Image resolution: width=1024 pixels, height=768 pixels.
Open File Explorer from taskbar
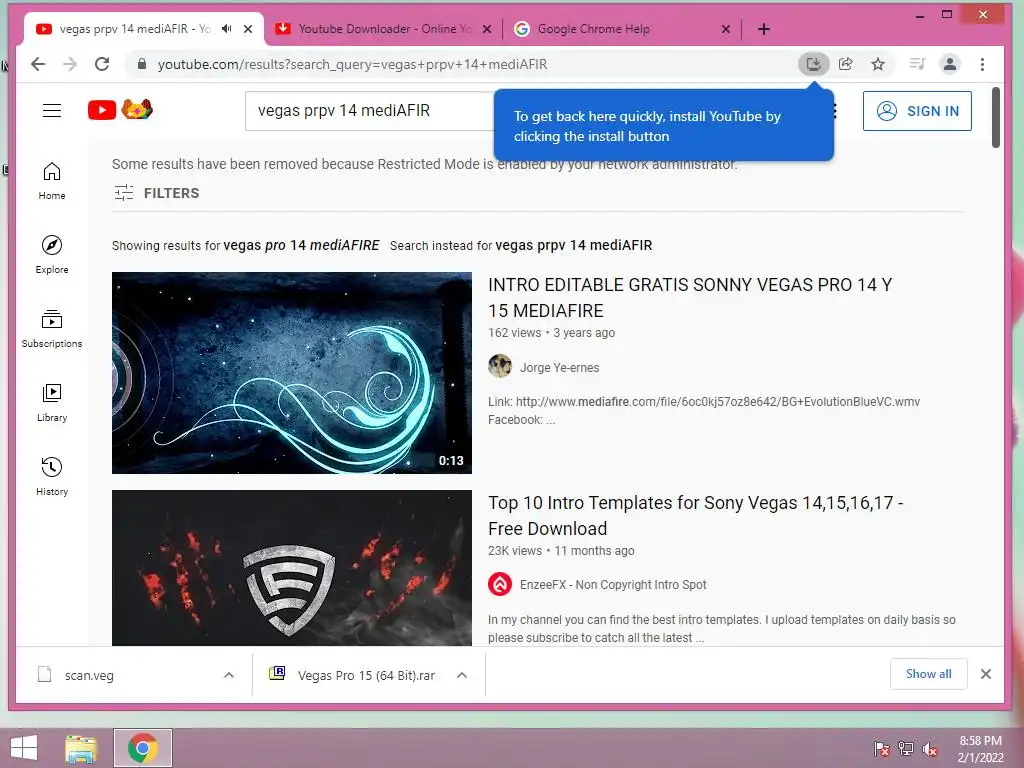(81, 748)
